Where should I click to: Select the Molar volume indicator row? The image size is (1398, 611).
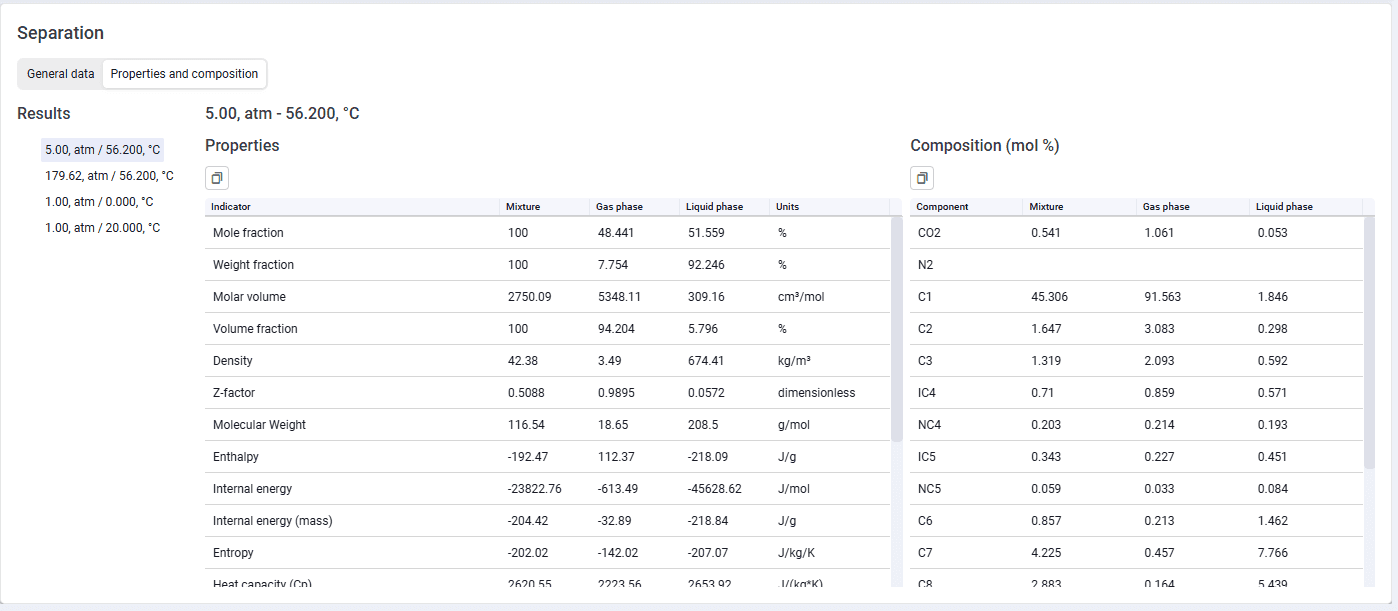[x=548, y=297]
